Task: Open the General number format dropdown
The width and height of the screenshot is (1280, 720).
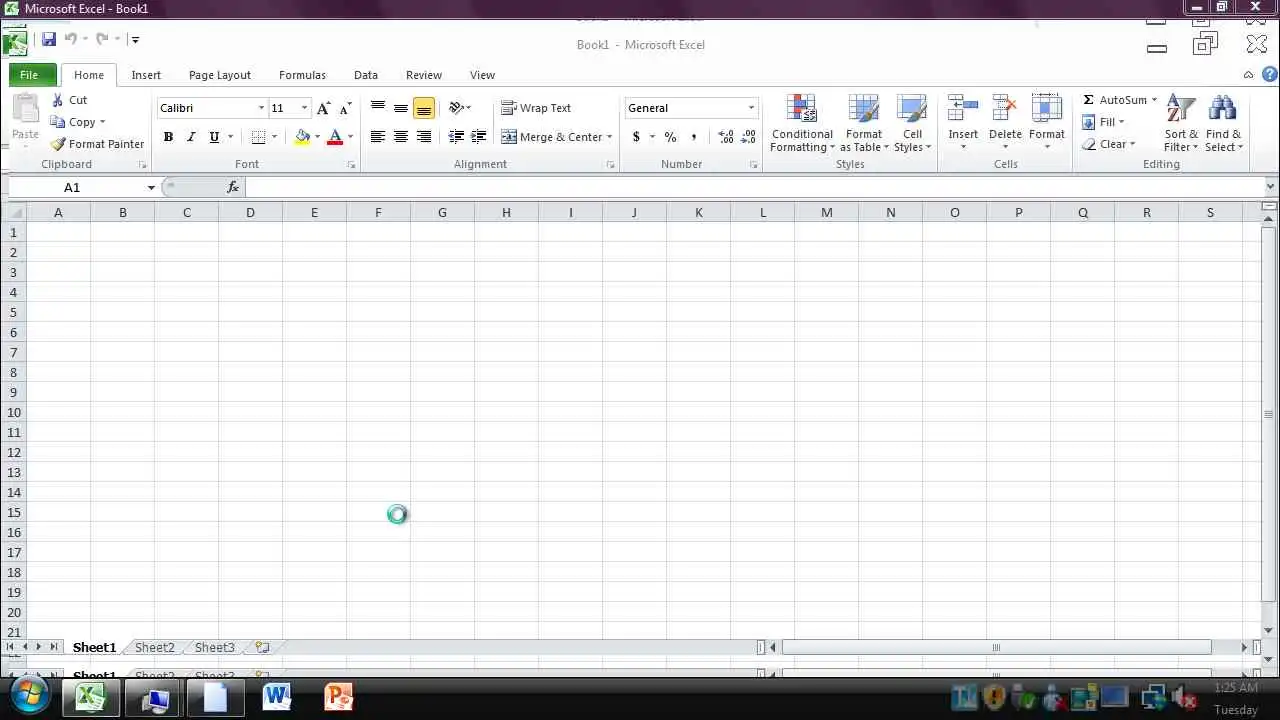Action: (751, 108)
